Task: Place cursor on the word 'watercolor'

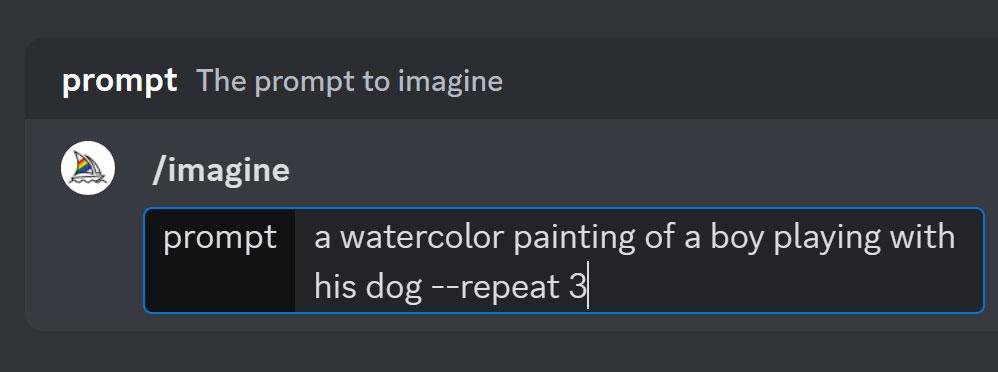Action: (x=423, y=238)
